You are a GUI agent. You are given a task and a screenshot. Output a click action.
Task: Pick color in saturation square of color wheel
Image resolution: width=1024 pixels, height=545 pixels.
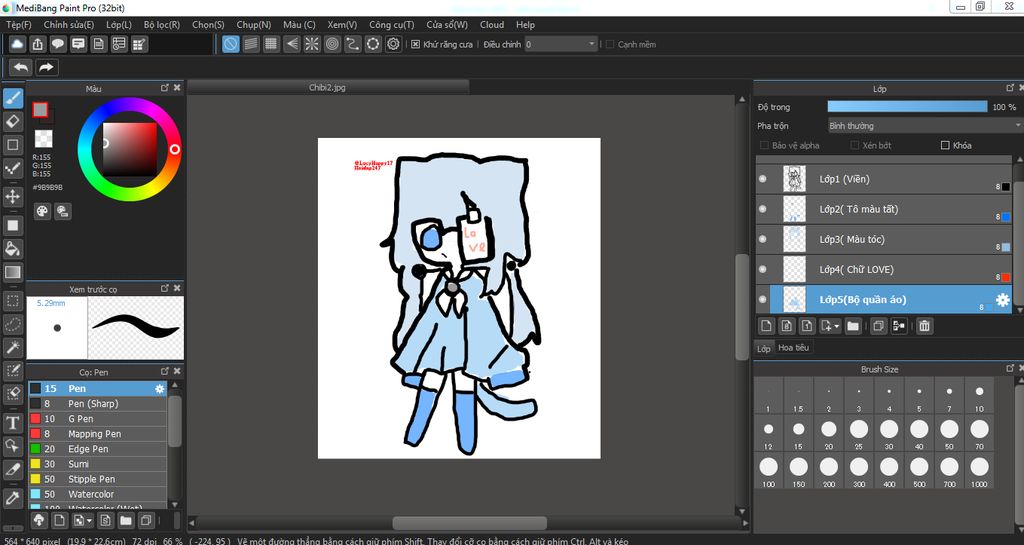coord(130,149)
